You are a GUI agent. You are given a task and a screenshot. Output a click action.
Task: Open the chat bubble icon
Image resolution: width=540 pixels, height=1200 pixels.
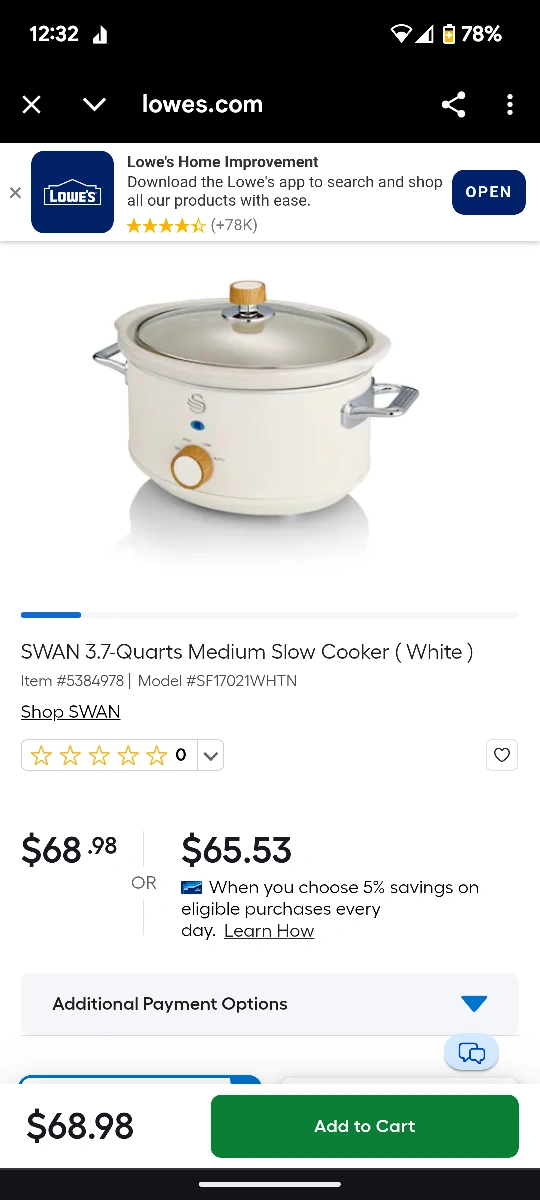click(x=471, y=1052)
